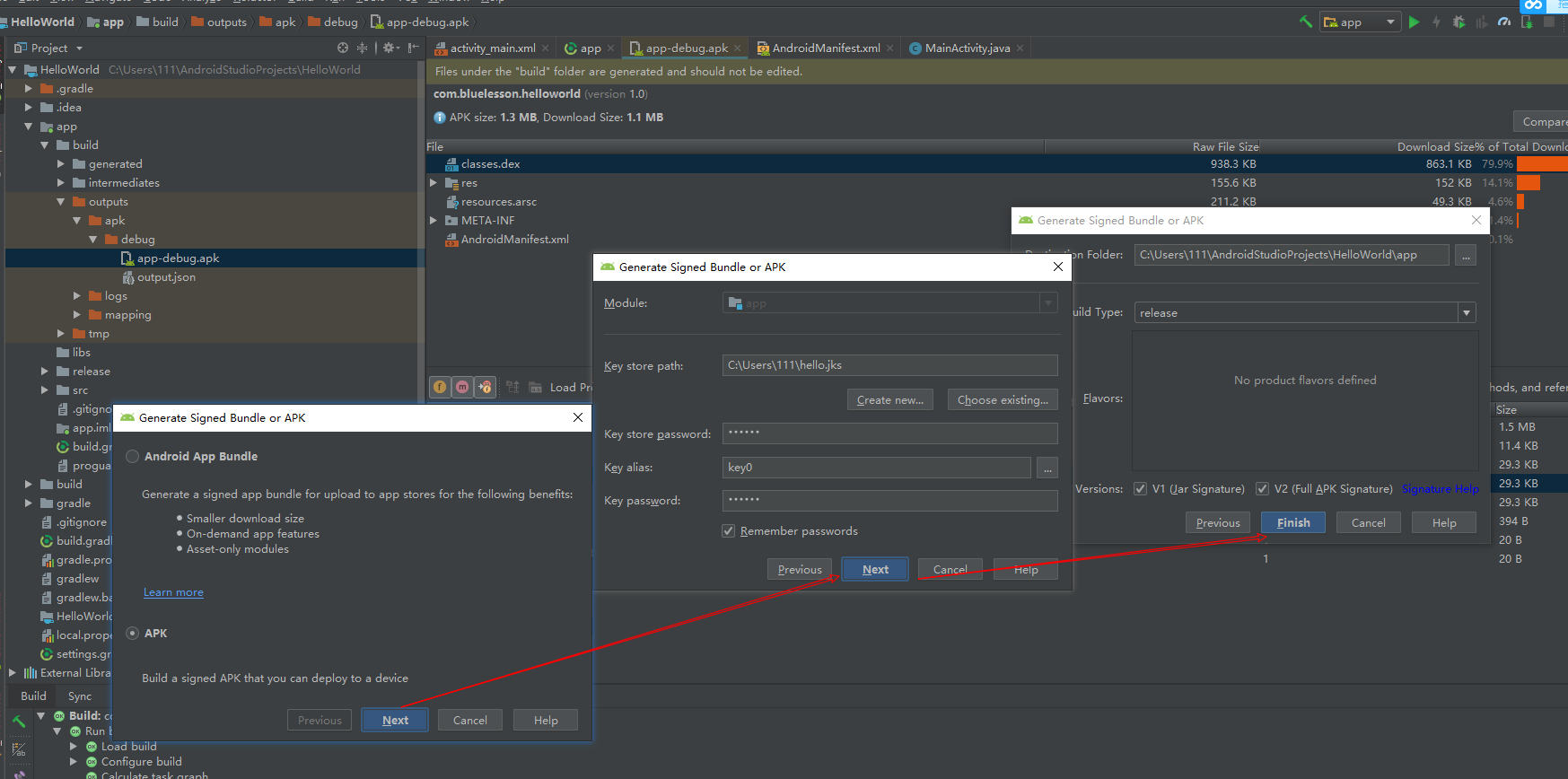Click Finish in the signing dialog
This screenshot has width=1568, height=779.
(1293, 523)
